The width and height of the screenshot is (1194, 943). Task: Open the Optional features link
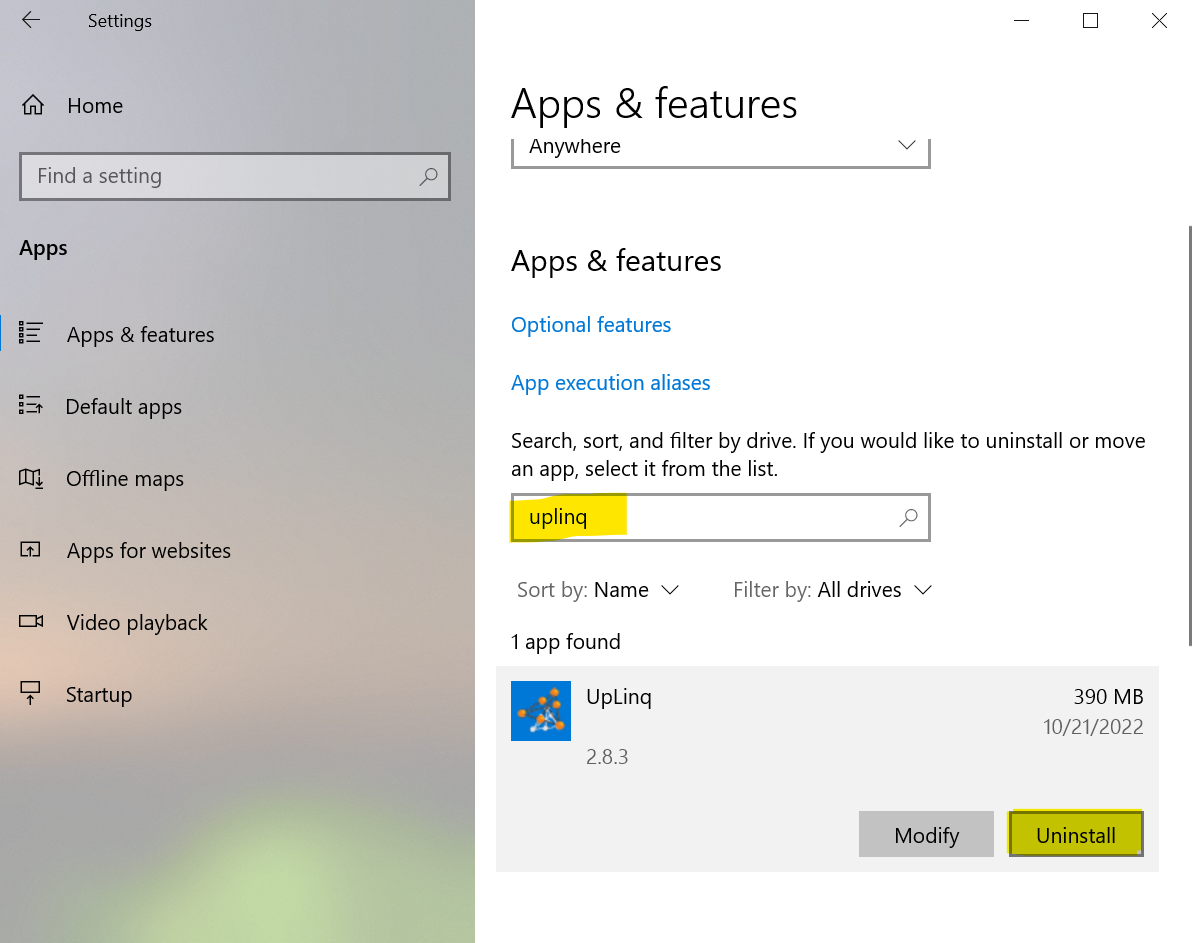(591, 324)
